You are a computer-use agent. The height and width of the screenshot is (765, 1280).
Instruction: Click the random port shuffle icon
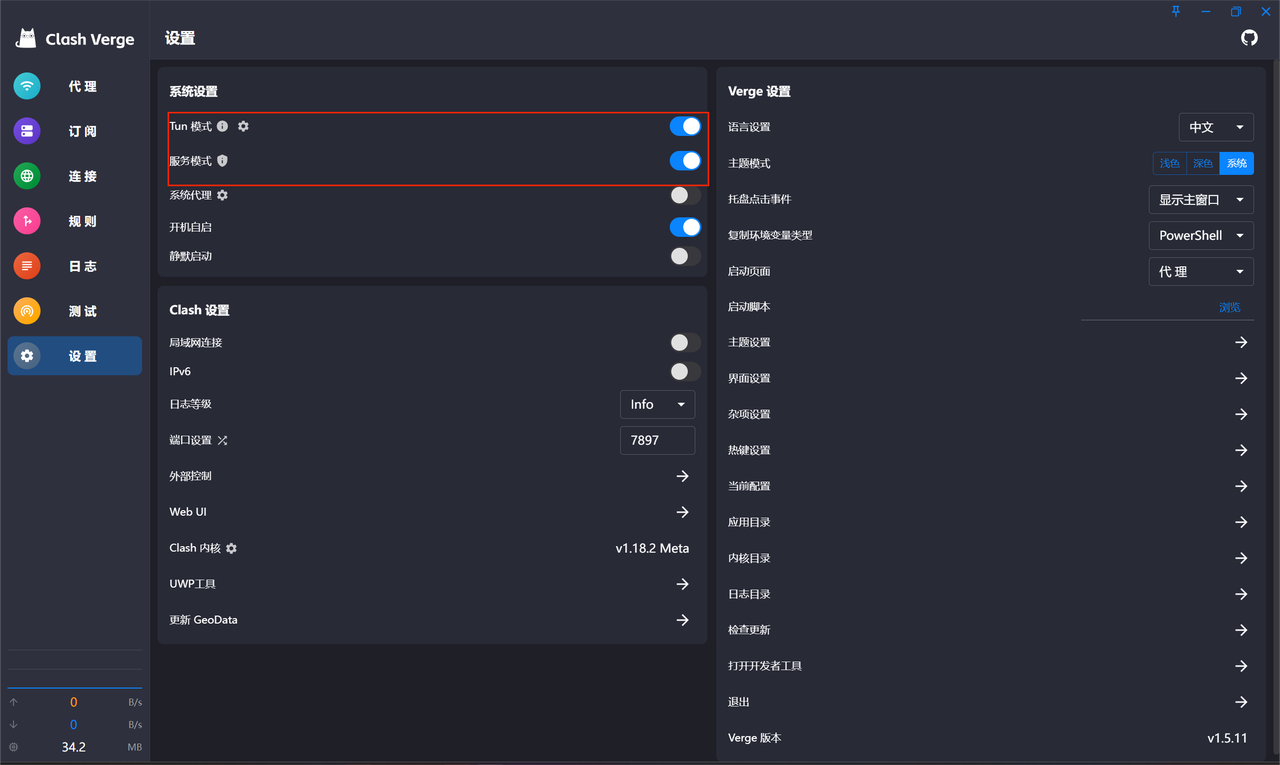click(222, 440)
